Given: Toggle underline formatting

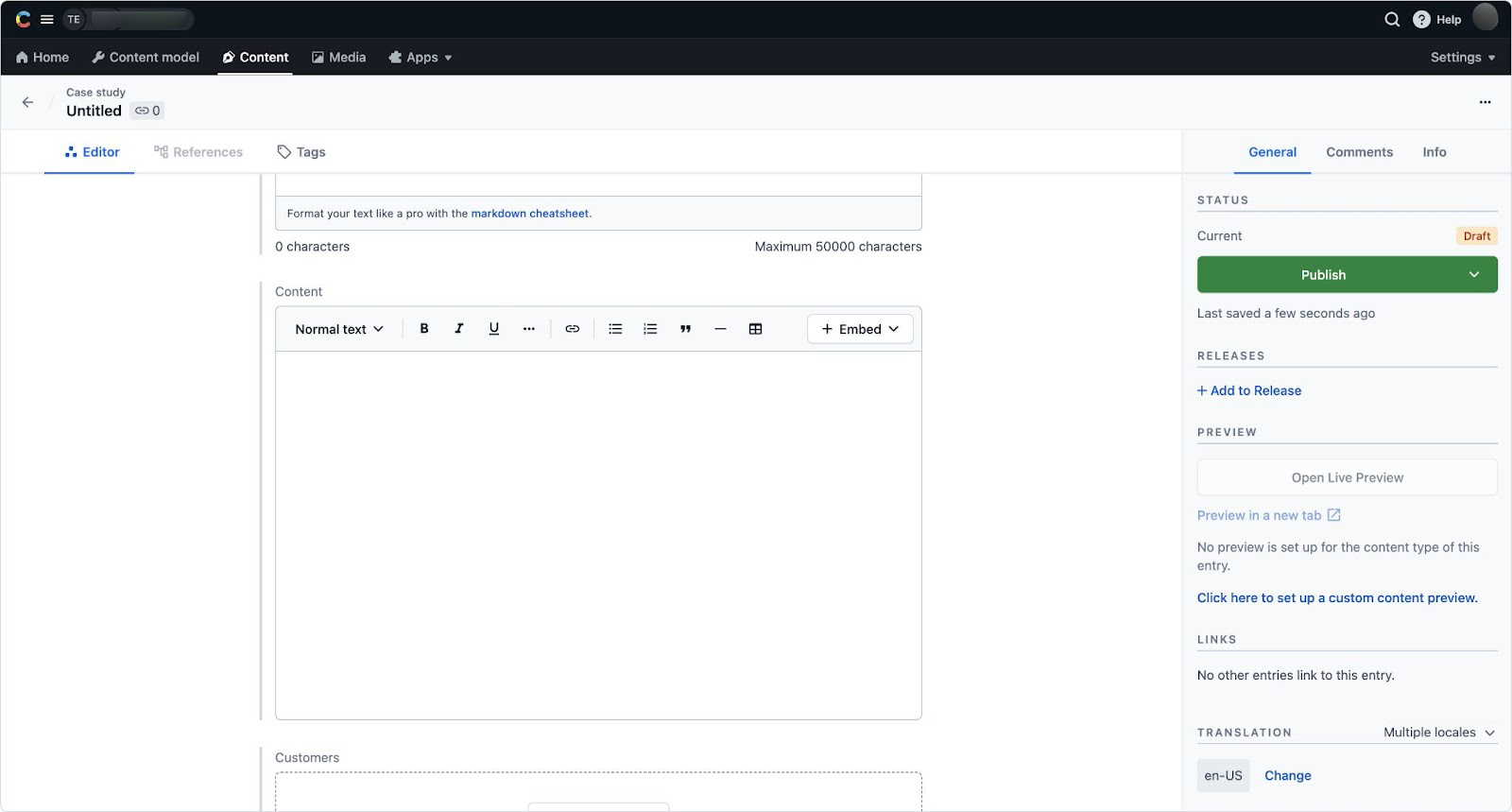Looking at the screenshot, I should pyautogui.click(x=494, y=329).
